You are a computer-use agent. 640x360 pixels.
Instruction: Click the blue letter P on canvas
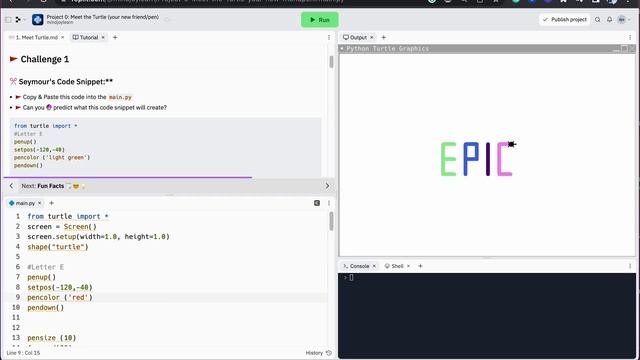pyautogui.click(x=471, y=159)
